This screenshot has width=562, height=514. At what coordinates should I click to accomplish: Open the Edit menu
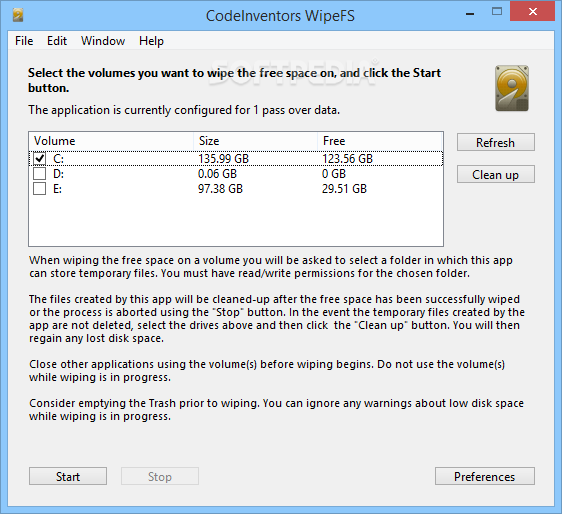[57, 41]
